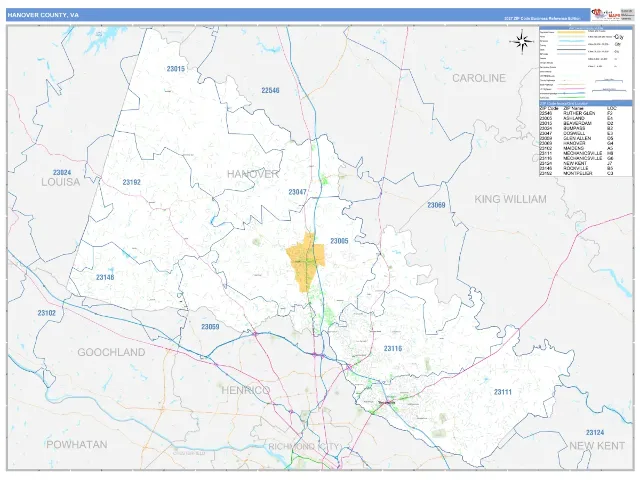Image resolution: width=640 pixels, height=480 pixels.
Task: Click BEAVERDAM row in ZIP index
Action: pyautogui.click(x=577, y=123)
